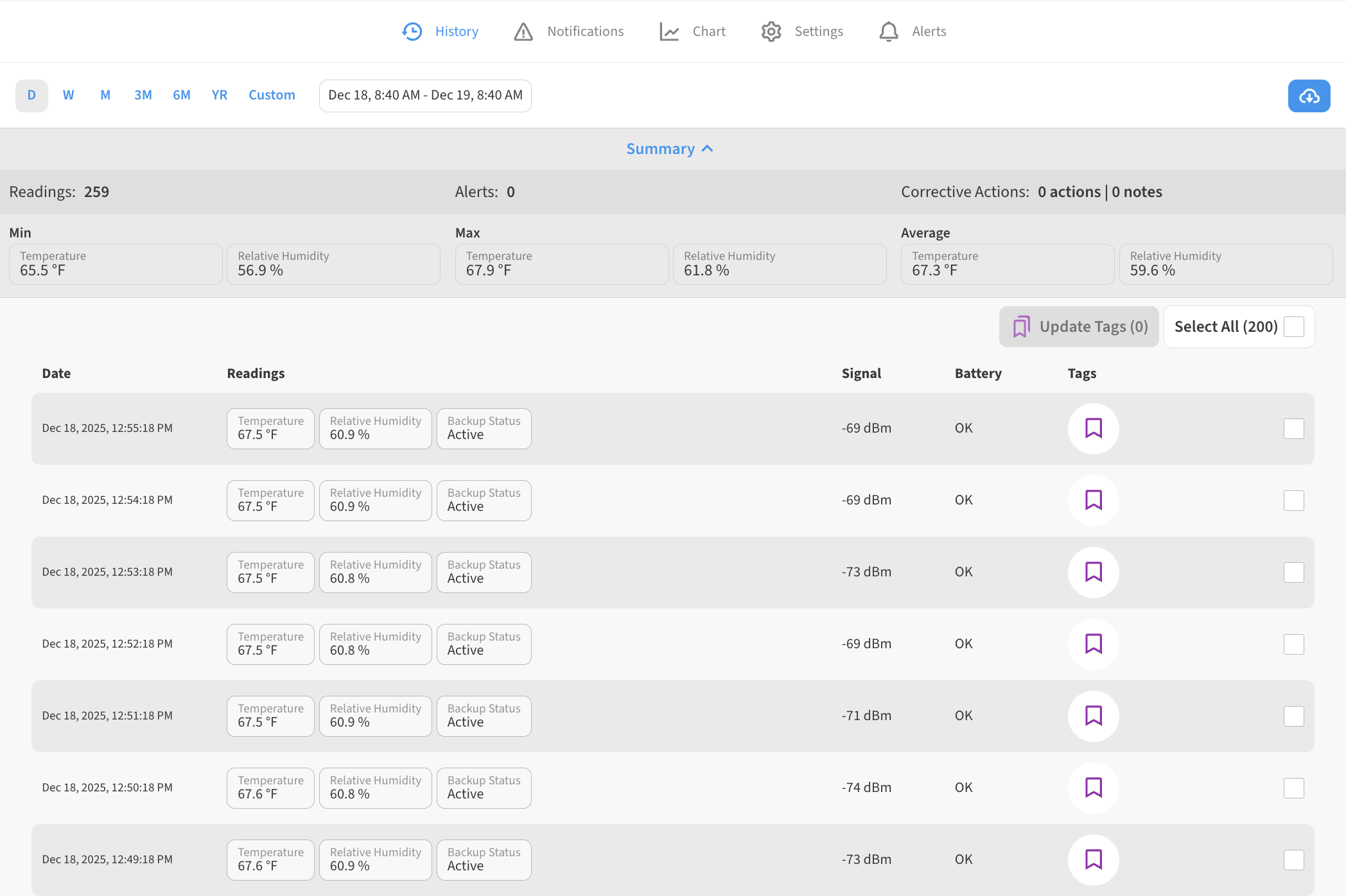
Task: Click bookmark tag icon for 12:52:18 PM reading
Action: [x=1093, y=644]
